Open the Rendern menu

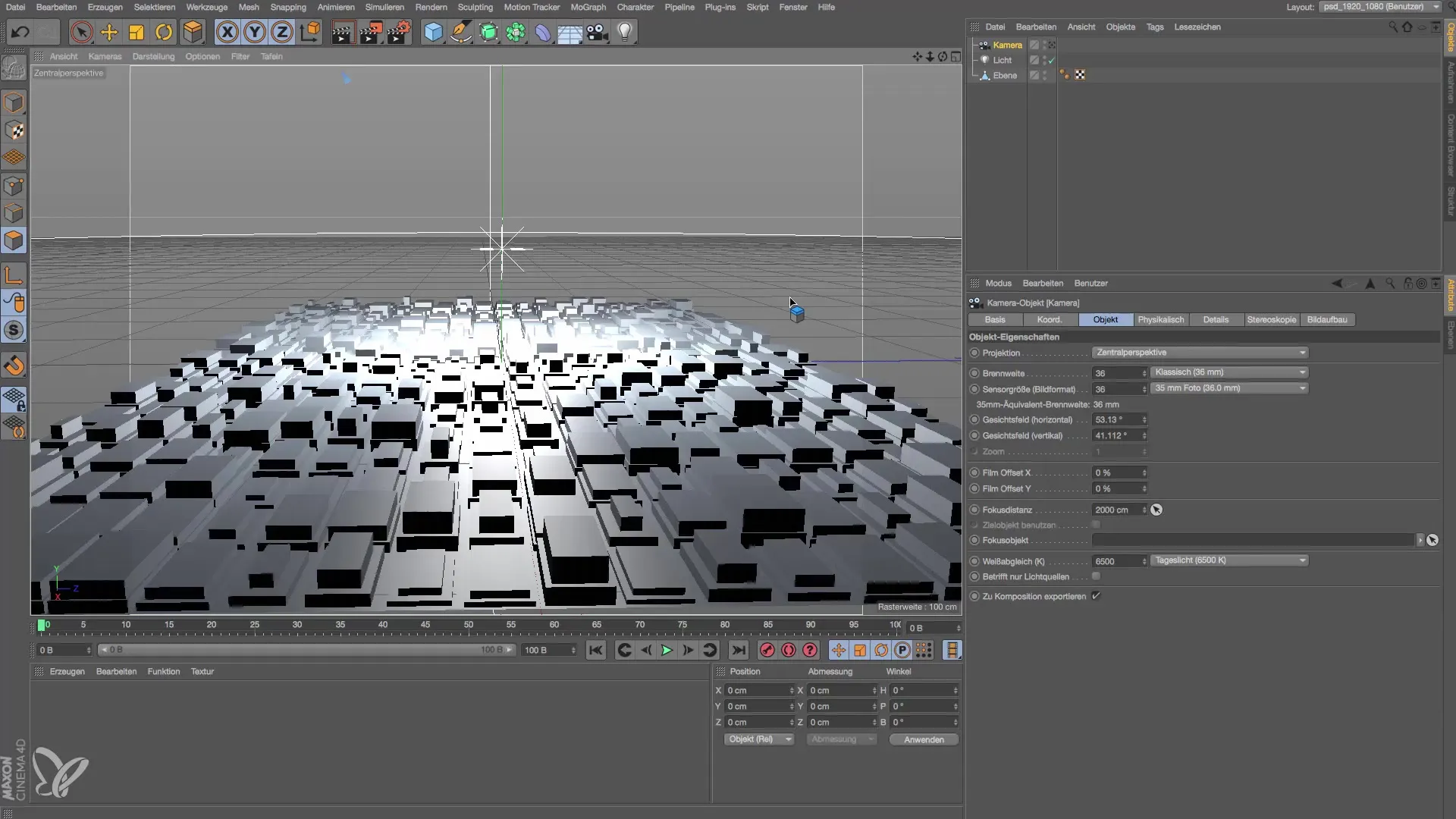point(431,7)
